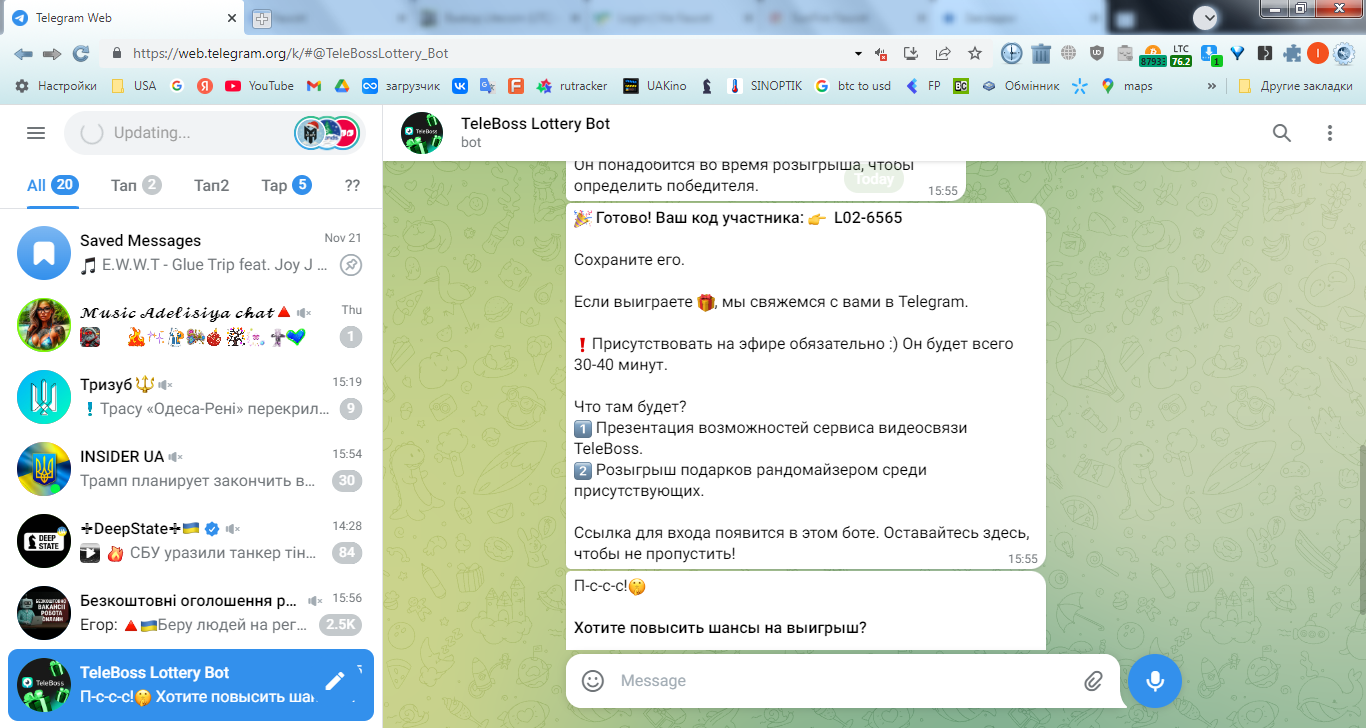The height and width of the screenshot is (728, 1366).
Task: Open the YouTube bookmark
Action: coord(260,86)
